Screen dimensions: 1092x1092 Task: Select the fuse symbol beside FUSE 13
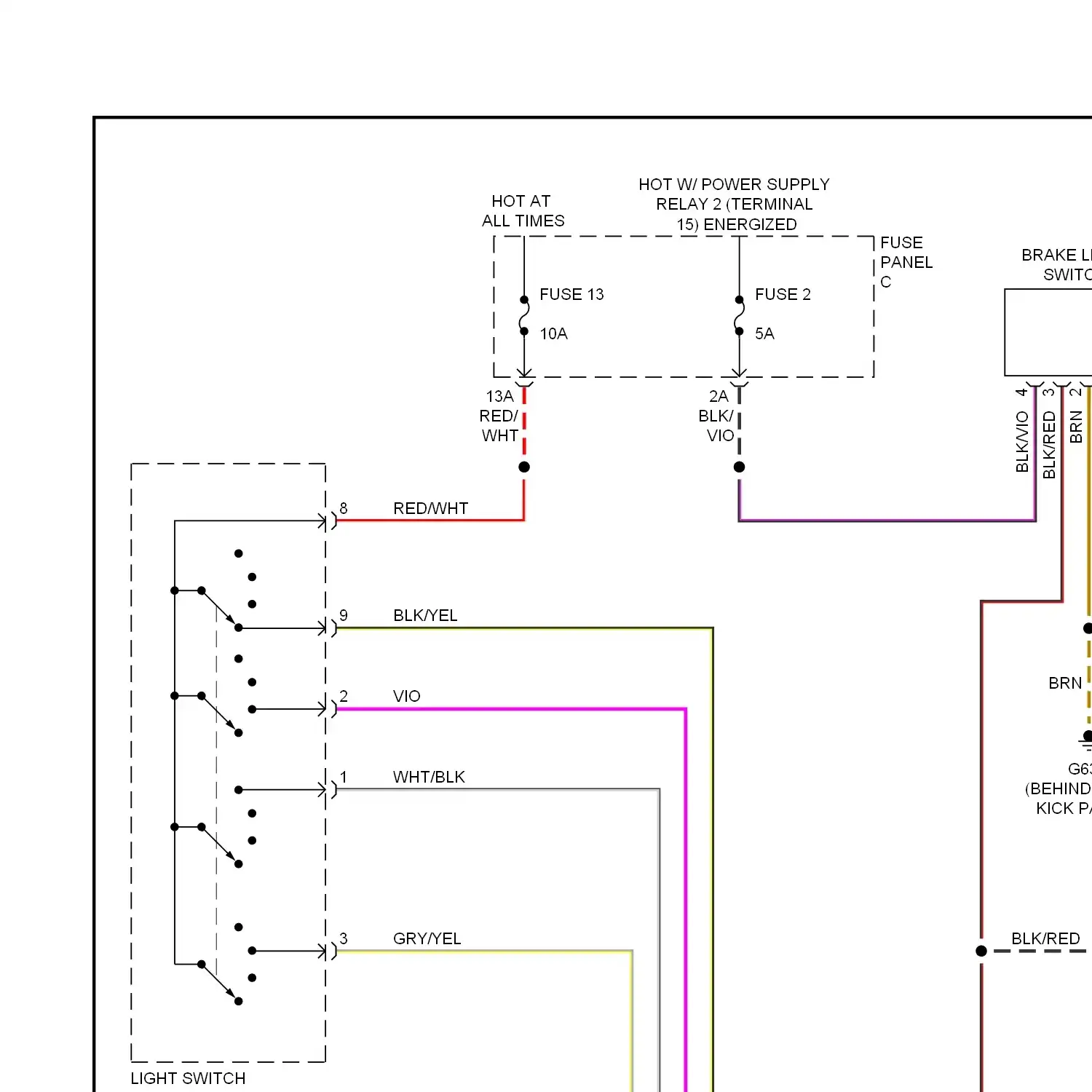tap(524, 315)
